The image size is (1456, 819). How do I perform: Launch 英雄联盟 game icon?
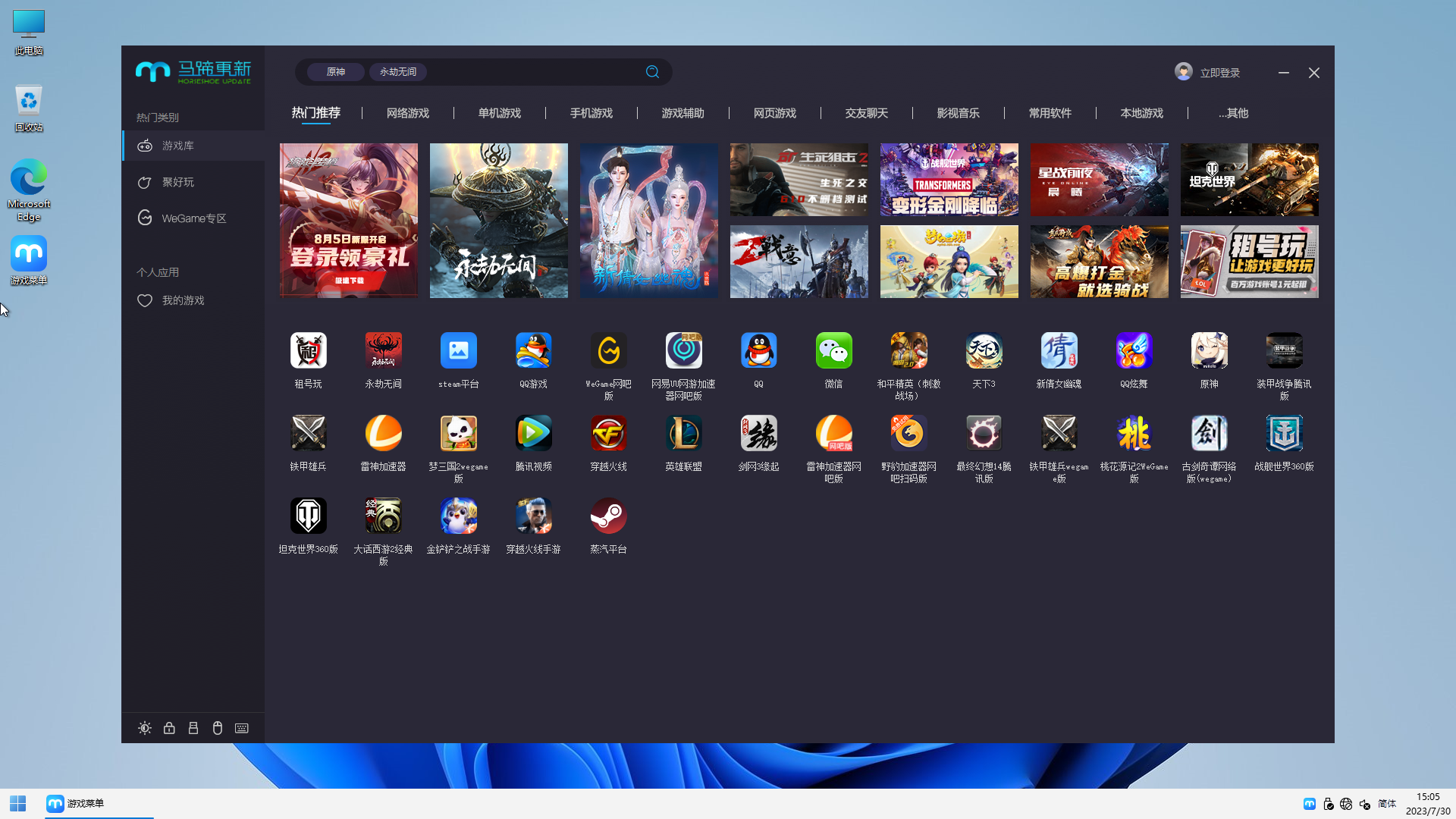(x=684, y=434)
